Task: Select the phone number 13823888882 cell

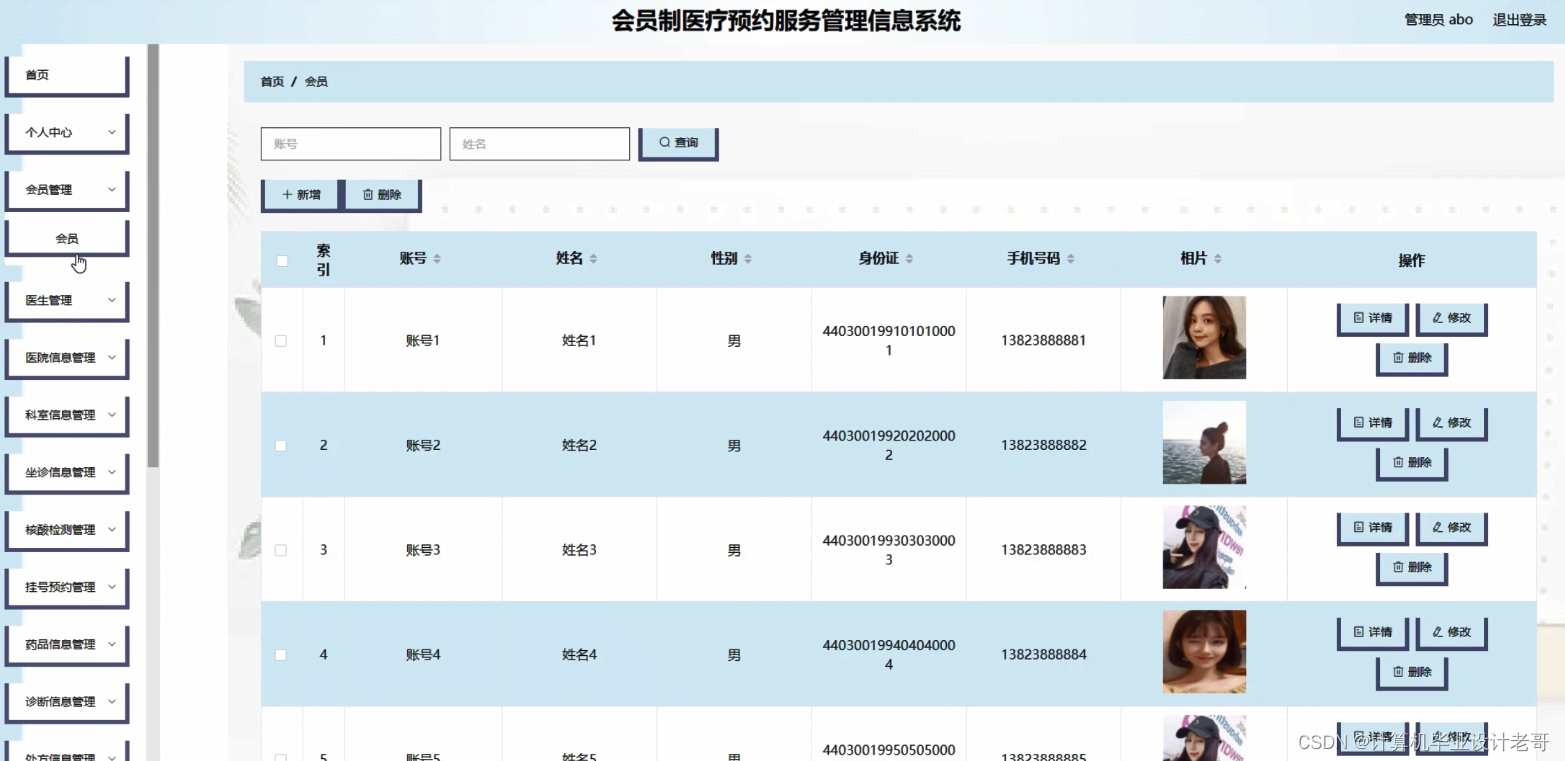Action: [x=1043, y=446]
